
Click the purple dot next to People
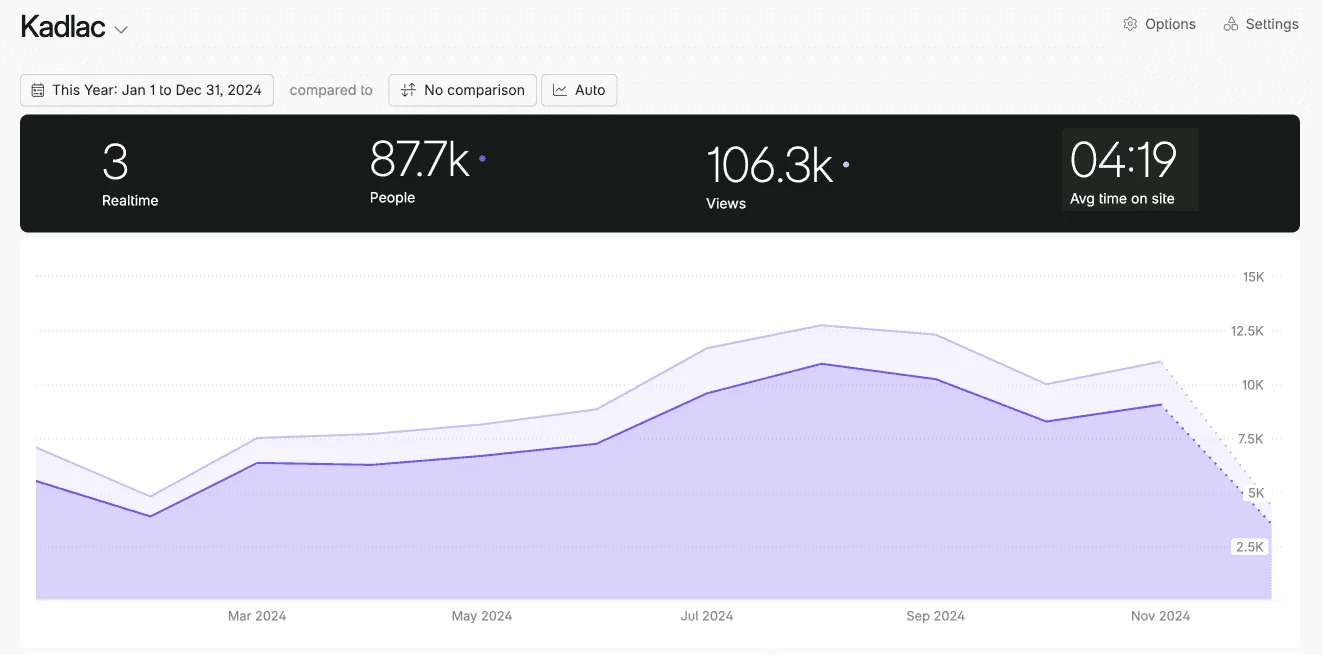(x=482, y=158)
